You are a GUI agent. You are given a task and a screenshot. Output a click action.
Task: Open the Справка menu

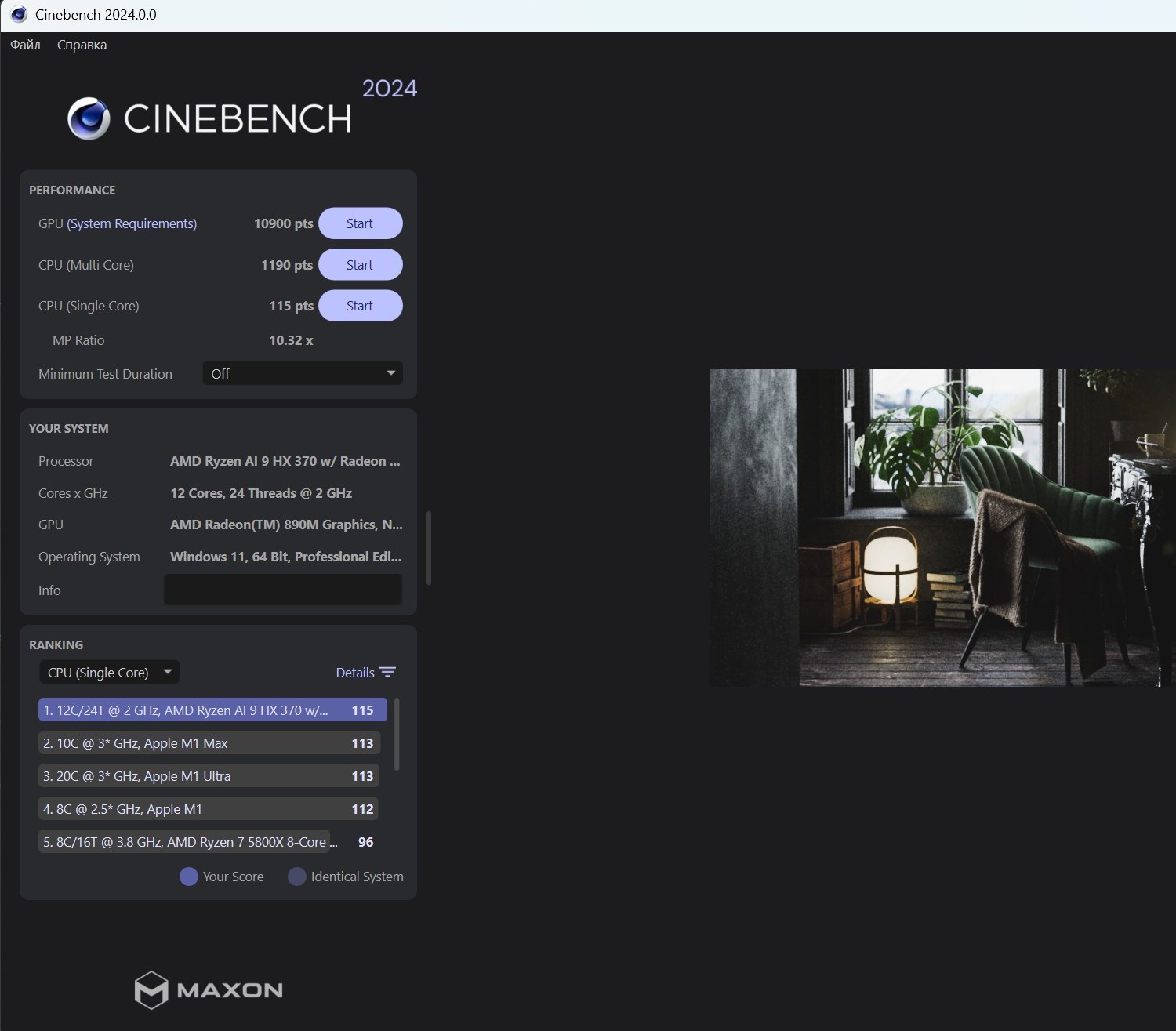[82, 45]
